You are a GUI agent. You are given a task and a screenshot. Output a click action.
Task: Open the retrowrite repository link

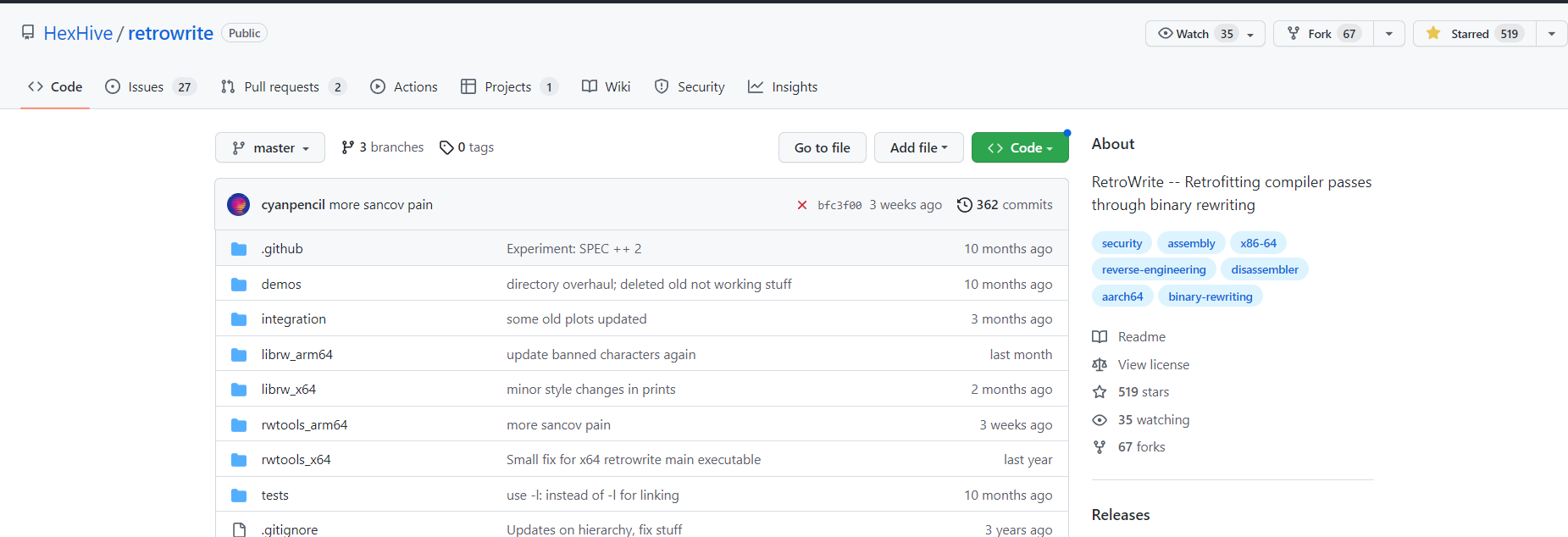[x=170, y=33]
